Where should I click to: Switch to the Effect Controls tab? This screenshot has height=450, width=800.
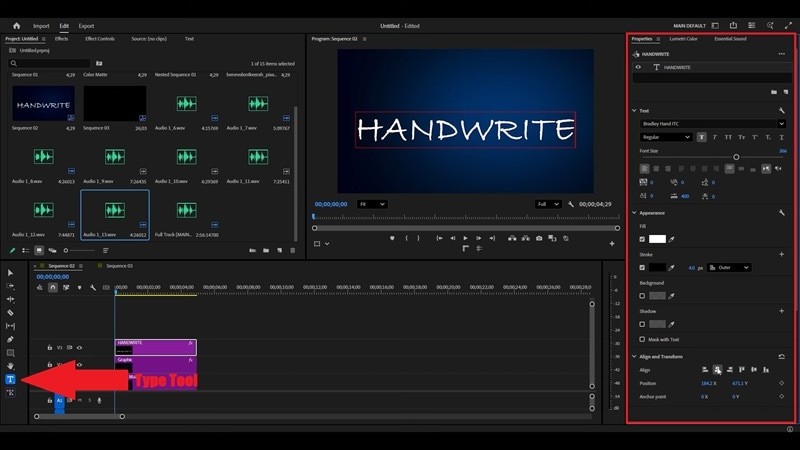tap(99, 39)
